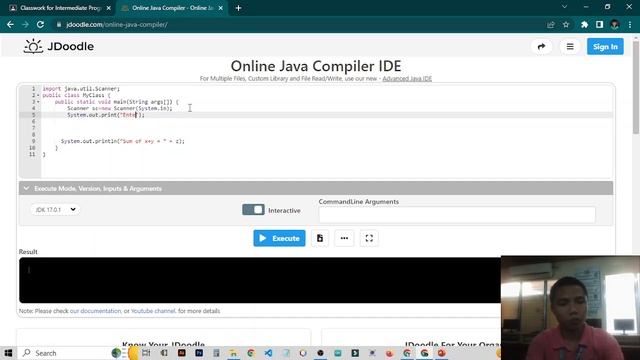Open Task View on the taskbar
Viewport: 640px width, 360px height.
click(146, 353)
